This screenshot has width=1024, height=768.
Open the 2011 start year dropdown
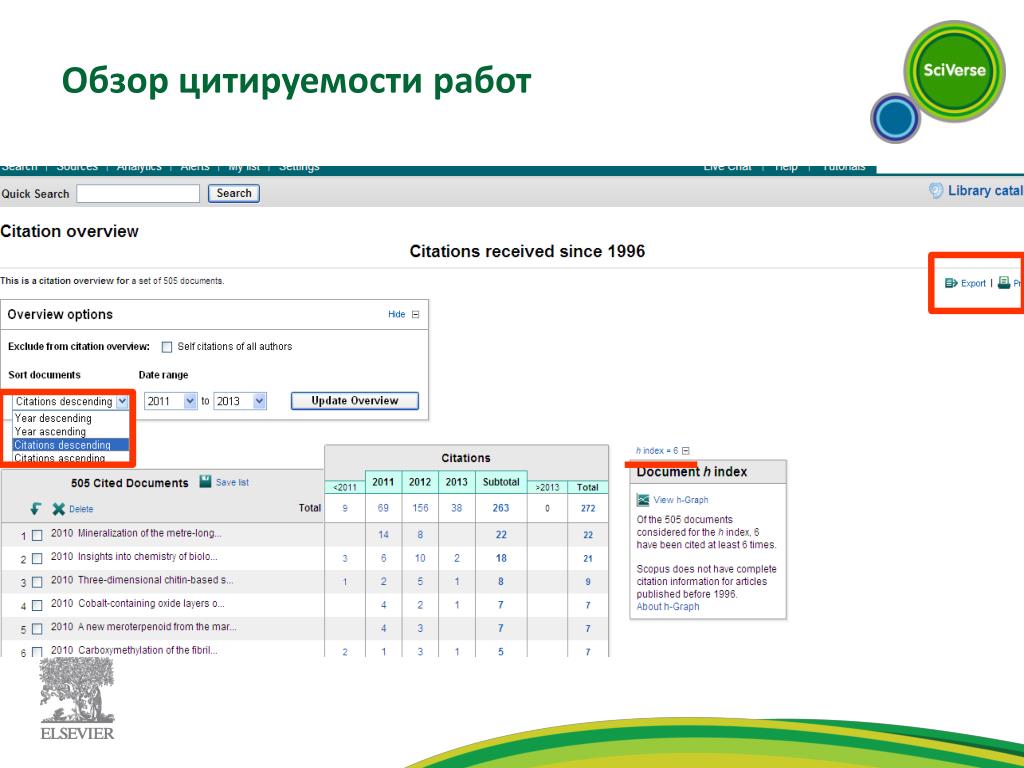click(190, 401)
